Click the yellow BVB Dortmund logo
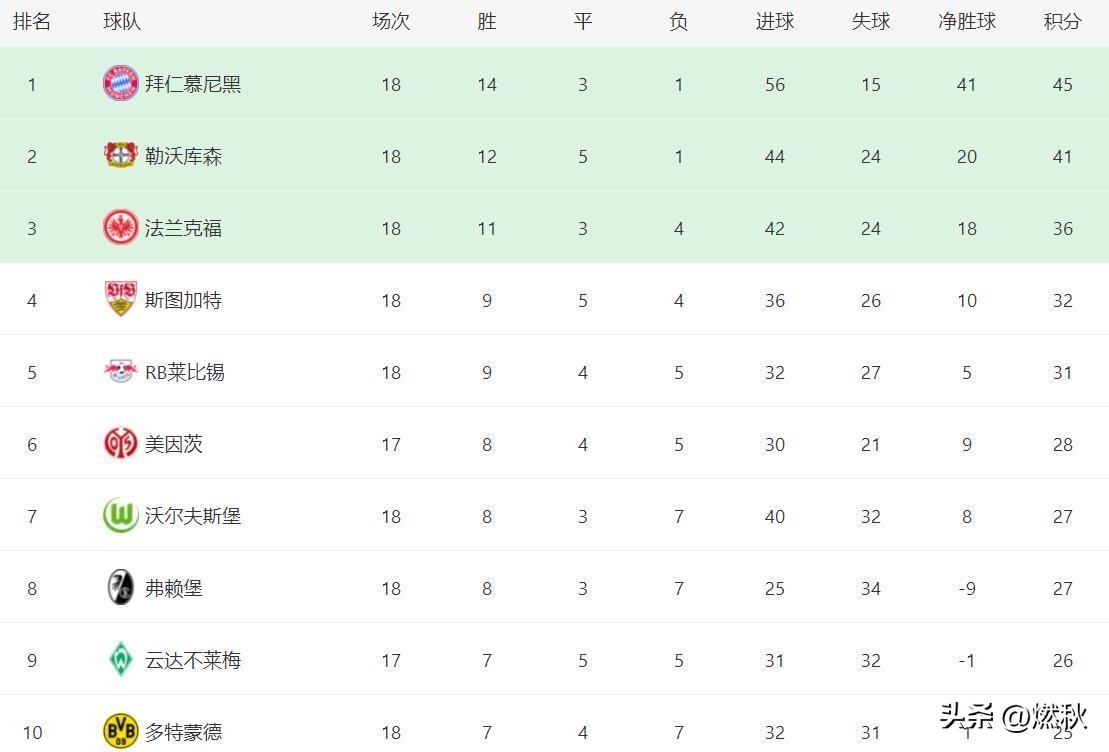The width and height of the screenshot is (1109, 752). pyautogui.click(x=121, y=731)
